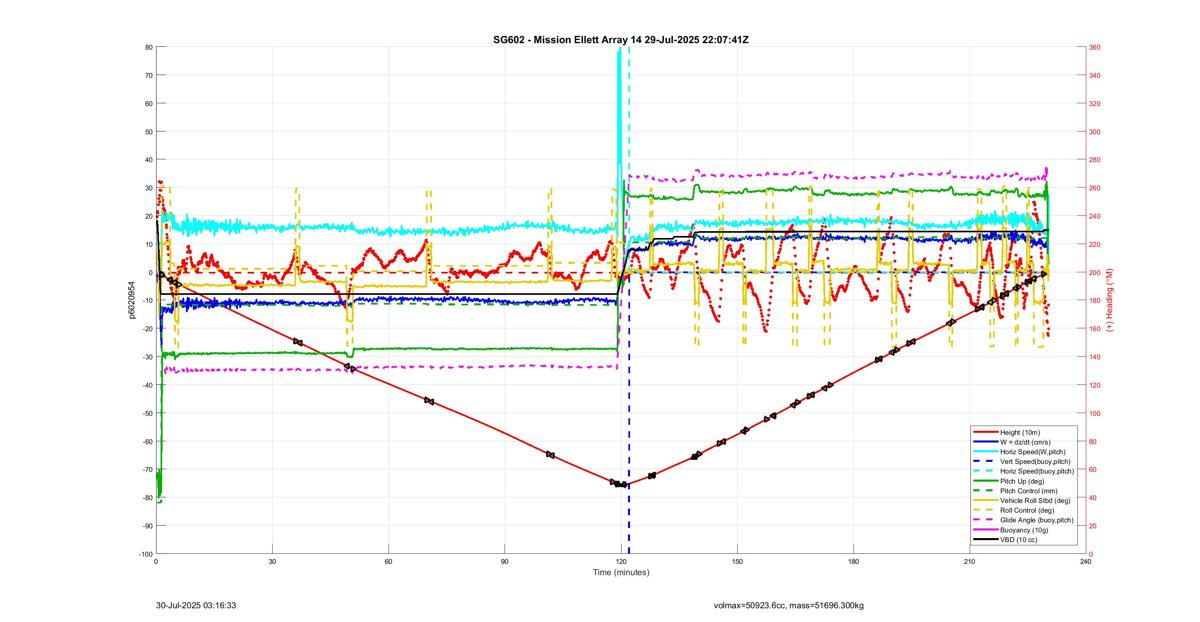This screenshot has width=1200, height=622.
Task: Click the x-axis tick label "120"
Action: [621, 562]
